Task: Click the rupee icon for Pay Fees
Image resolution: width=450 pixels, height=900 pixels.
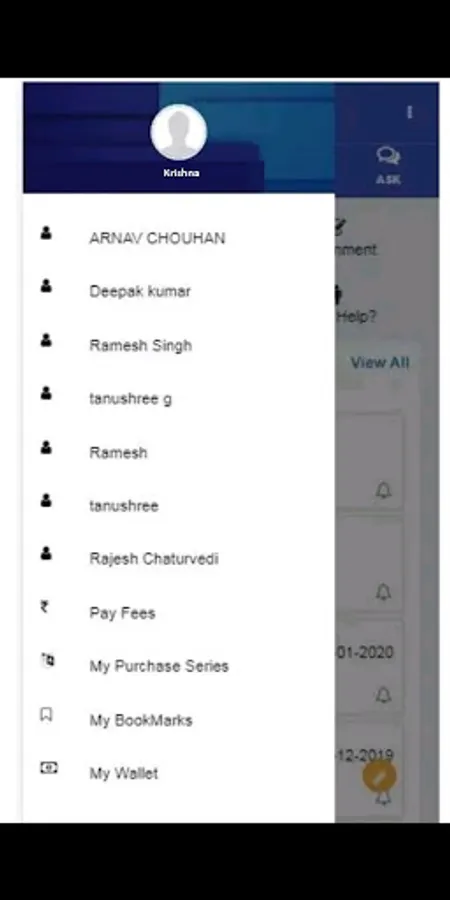Action: pyautogui.click(x=45, y=606)
